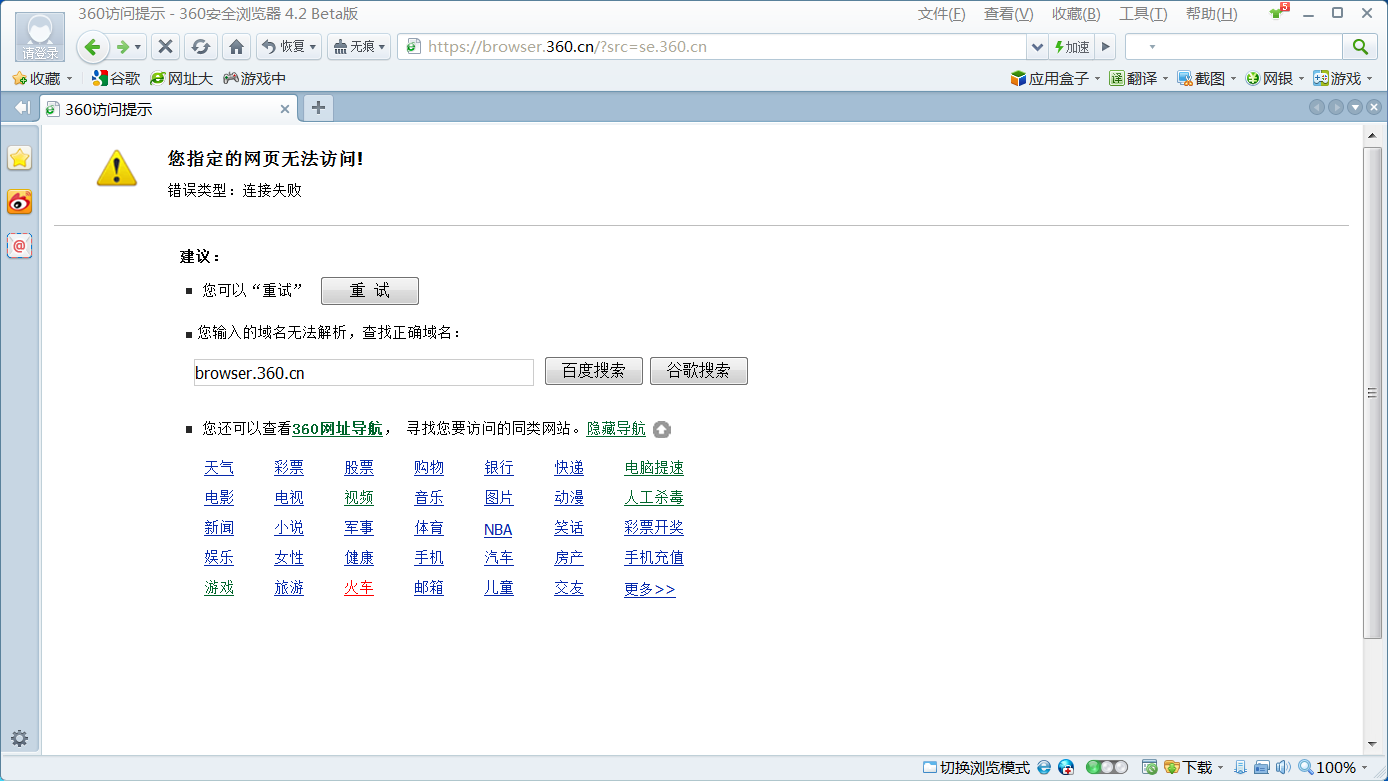Open sidebar settings gear icon
This screenshot has height=781, width=1388.
click(20, 739)
